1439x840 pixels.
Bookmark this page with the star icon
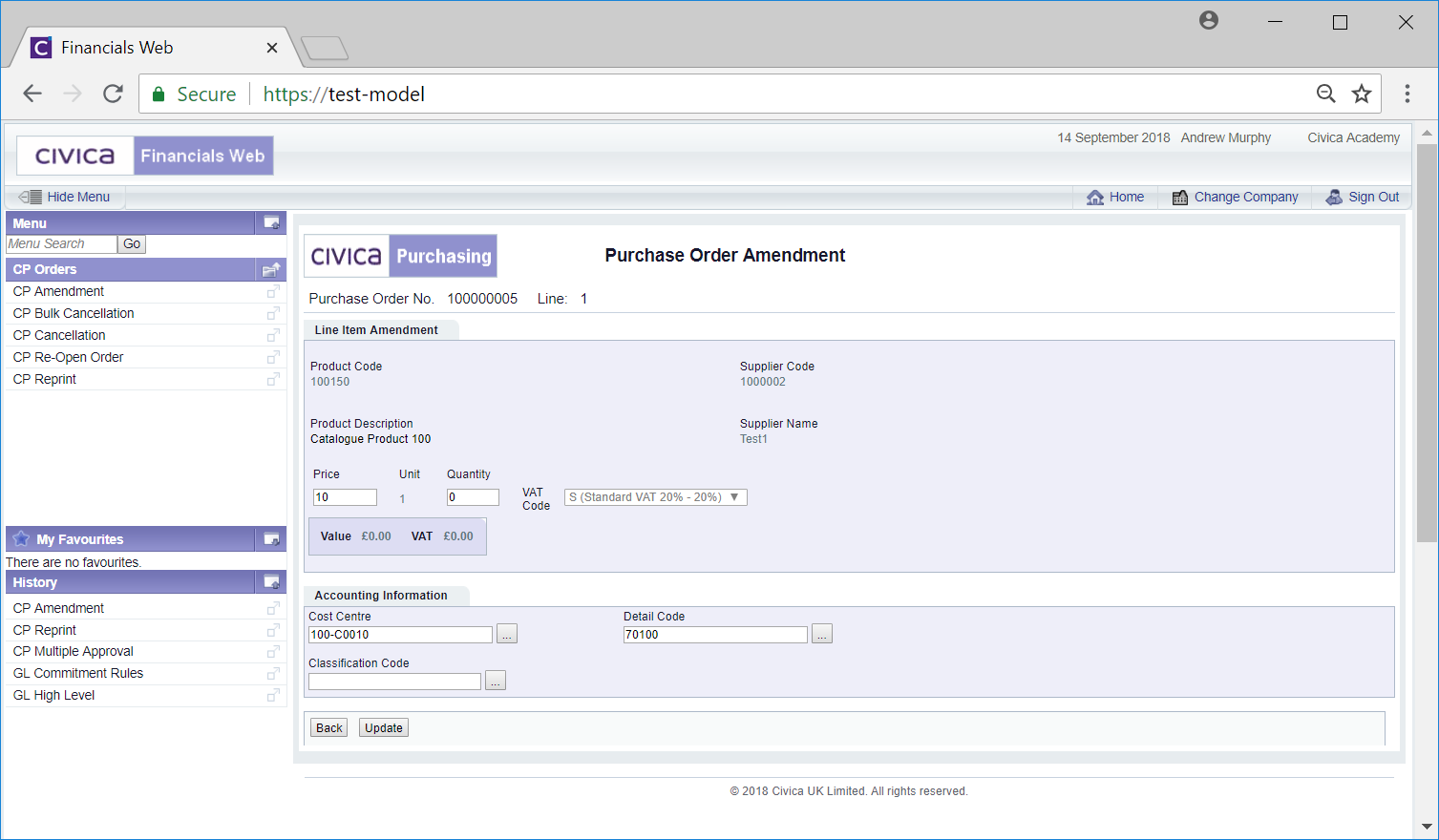point(1362,94)
